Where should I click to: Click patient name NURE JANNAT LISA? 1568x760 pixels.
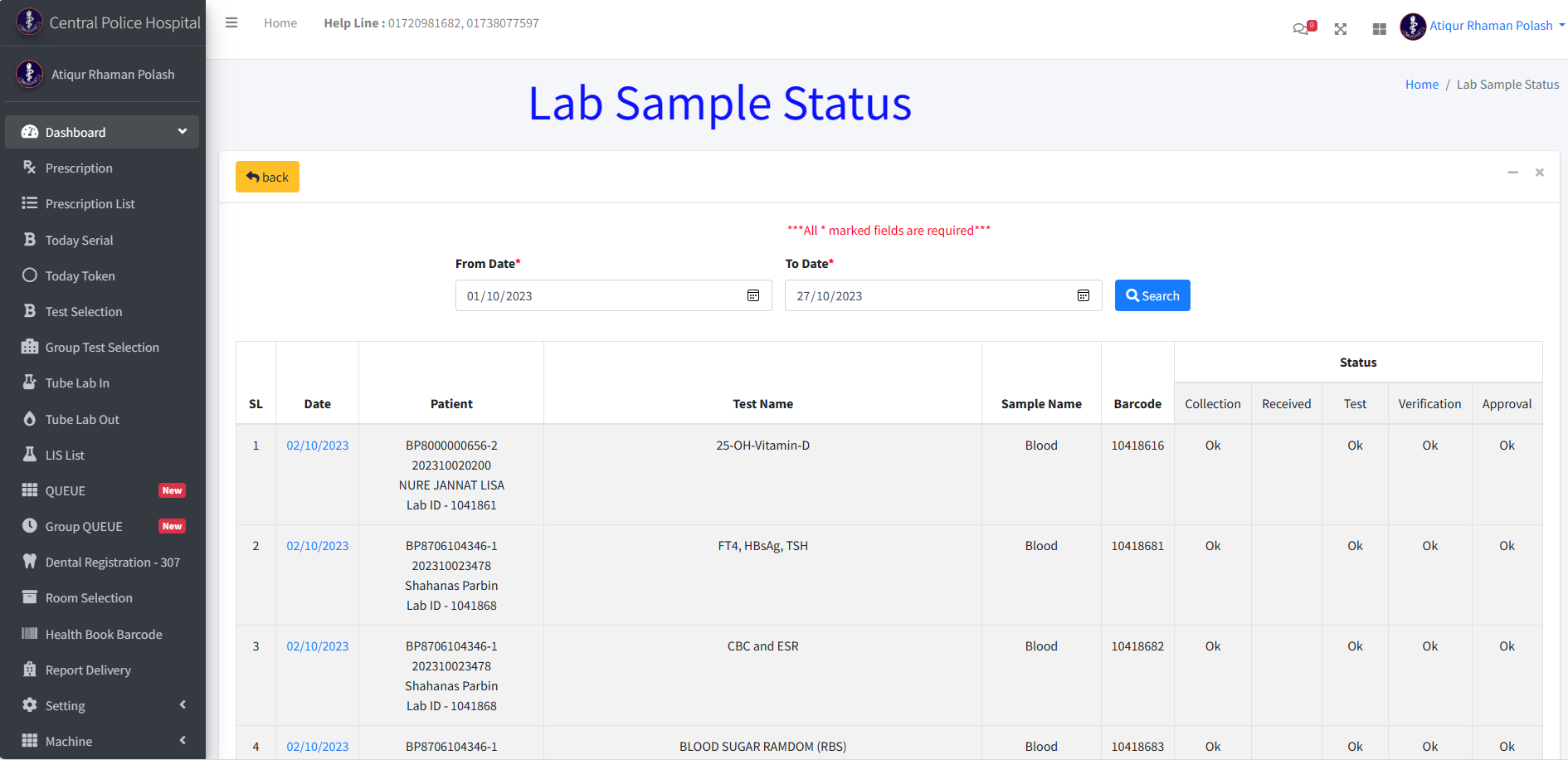pyautogui.click(x=451, y=485)
